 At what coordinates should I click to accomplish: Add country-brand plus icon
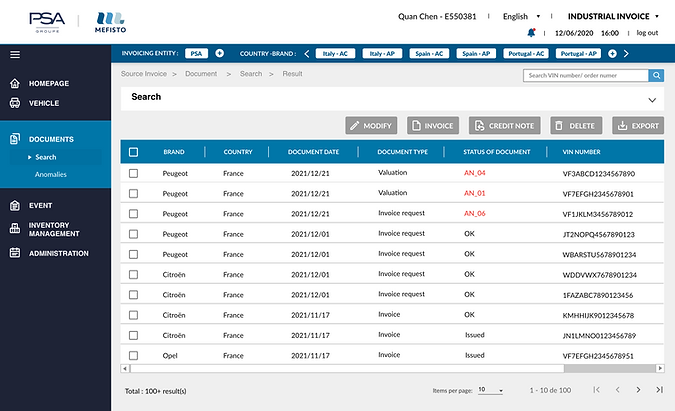pos(612,53)
